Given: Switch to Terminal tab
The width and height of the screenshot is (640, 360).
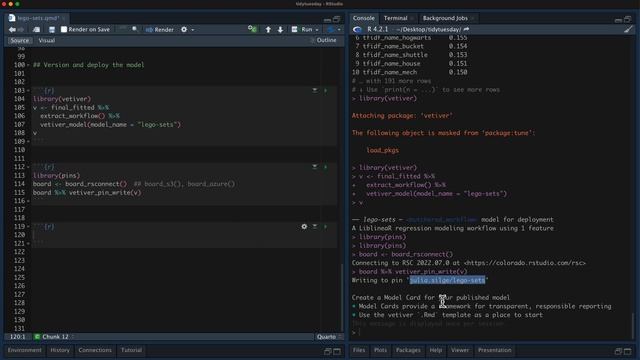Looking at the screenshot, I should point(395,18).
